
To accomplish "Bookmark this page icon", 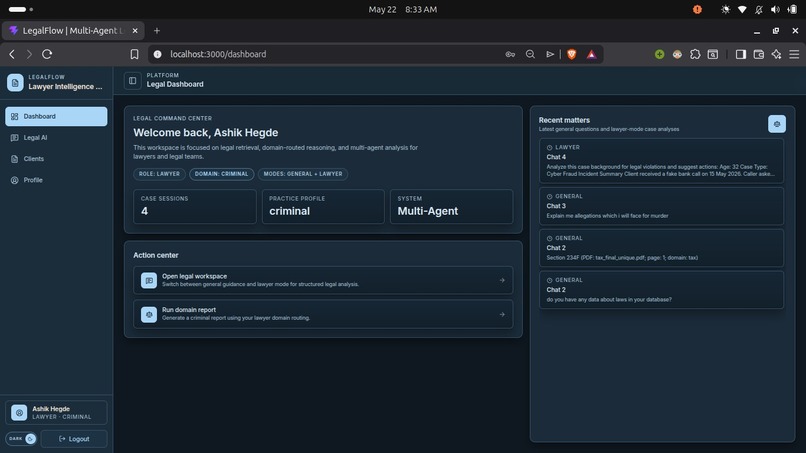I will pyautogui.click(x=134, y=54).
